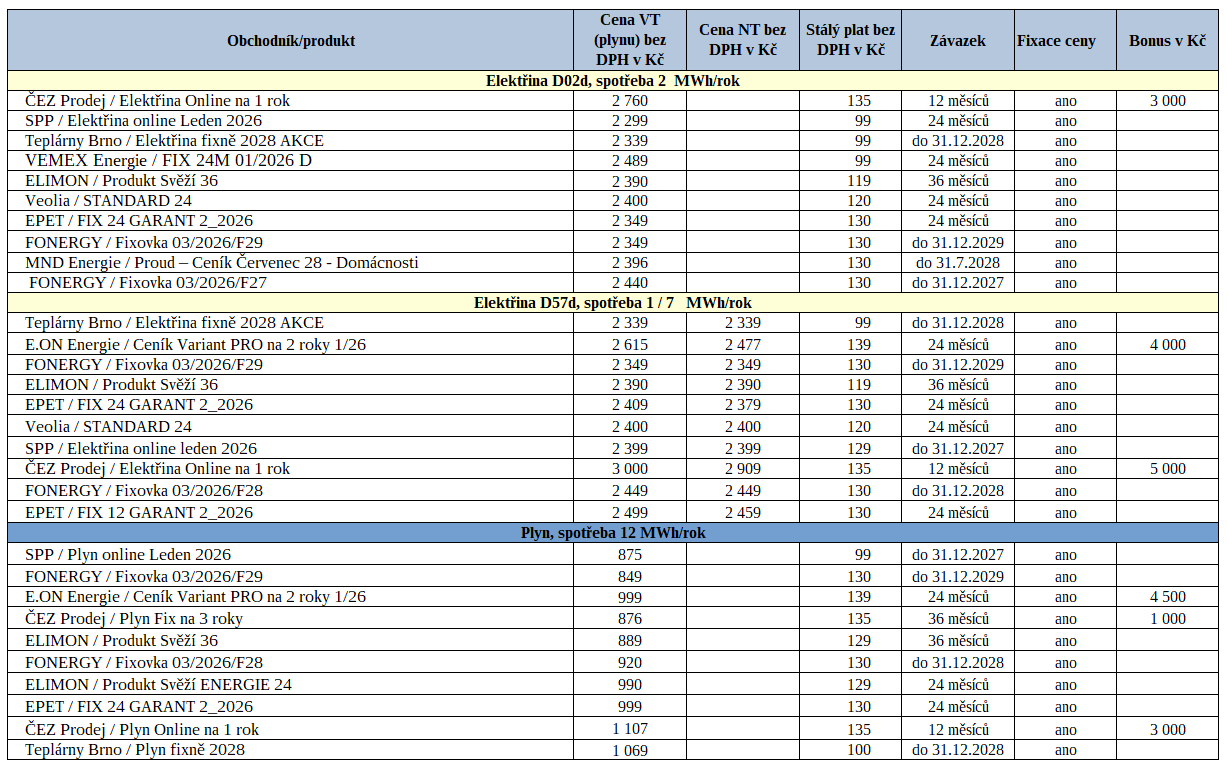Select the 4 500 bonus cell in Plyn
The width and height of the screenshot is (1227, 764).
point(1167,597)
